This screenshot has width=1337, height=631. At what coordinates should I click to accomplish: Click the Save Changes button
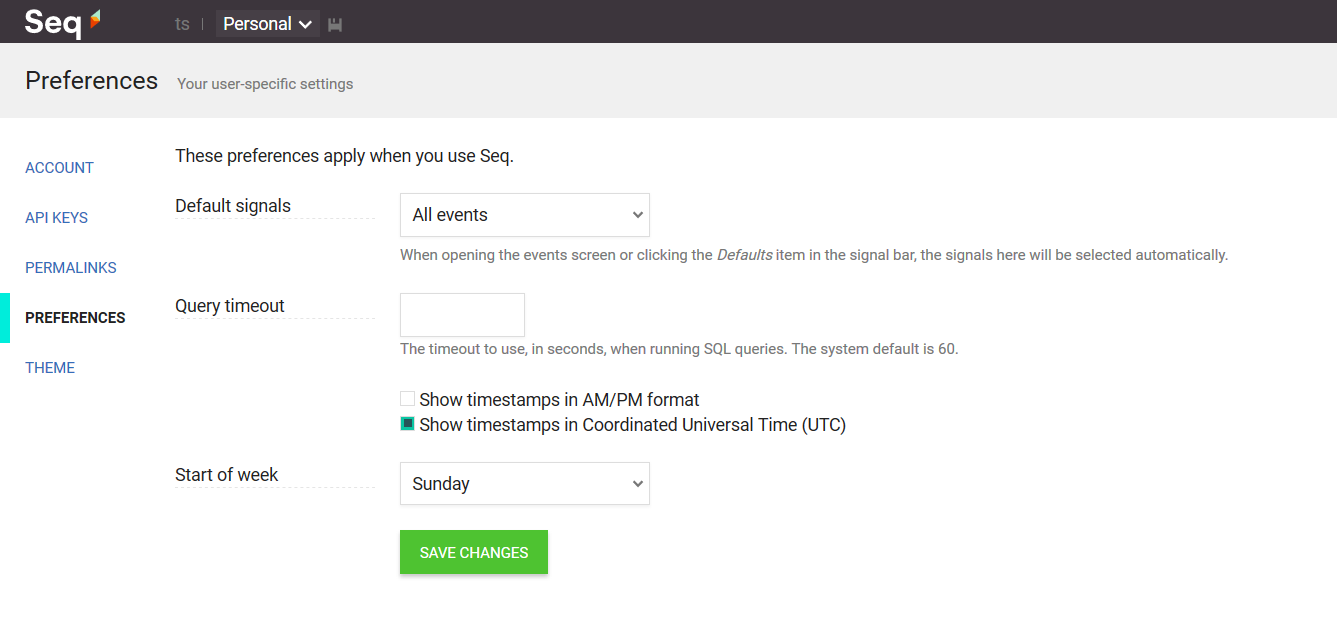(474, 552)
